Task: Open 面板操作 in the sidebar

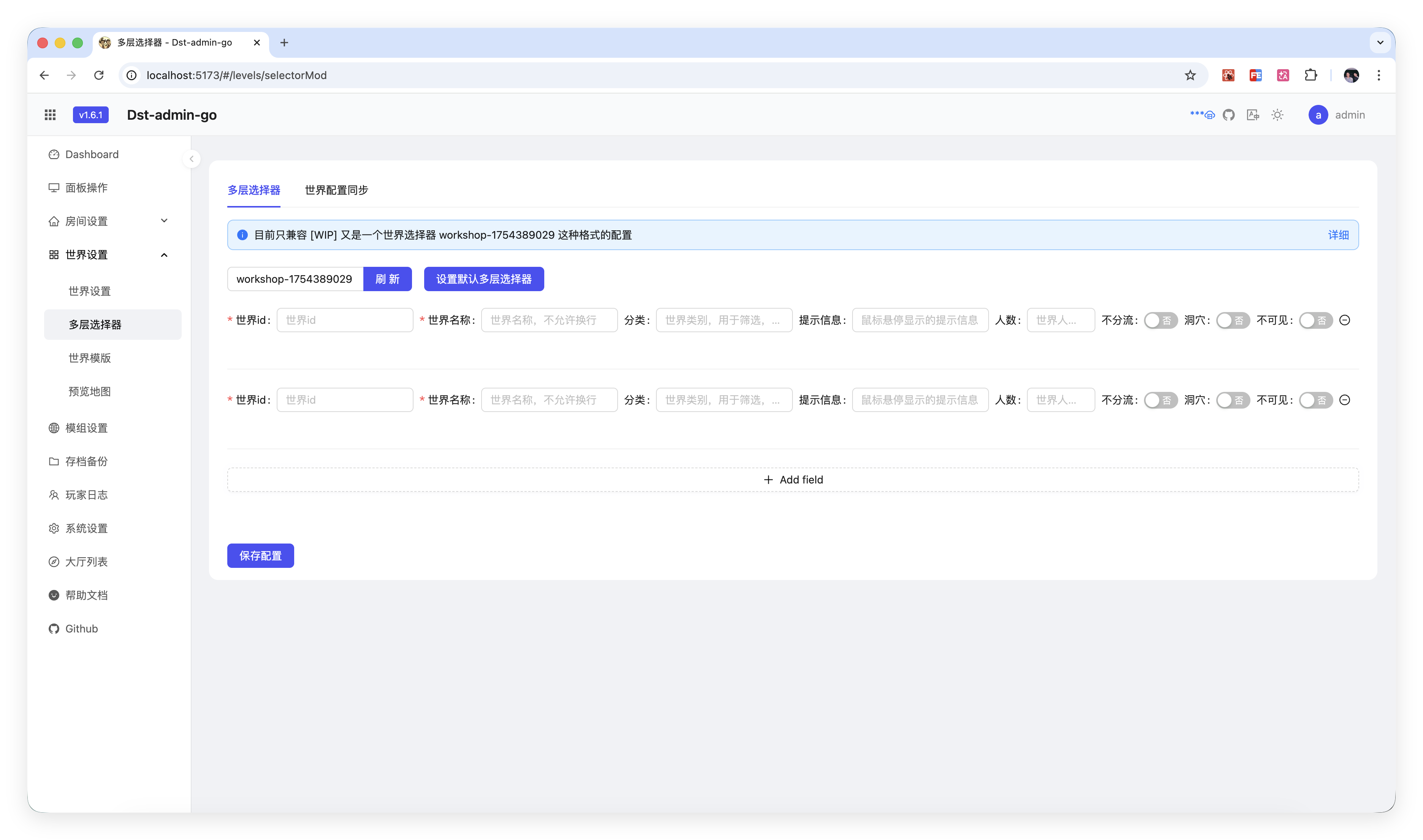Action: click(113, 188)
